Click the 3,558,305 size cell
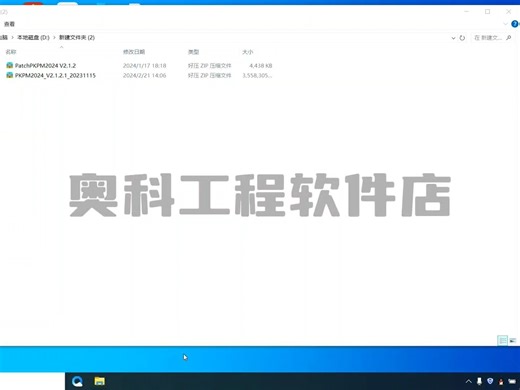The width and height of the screenshot is (520, 390). click(x=257, y=76)
